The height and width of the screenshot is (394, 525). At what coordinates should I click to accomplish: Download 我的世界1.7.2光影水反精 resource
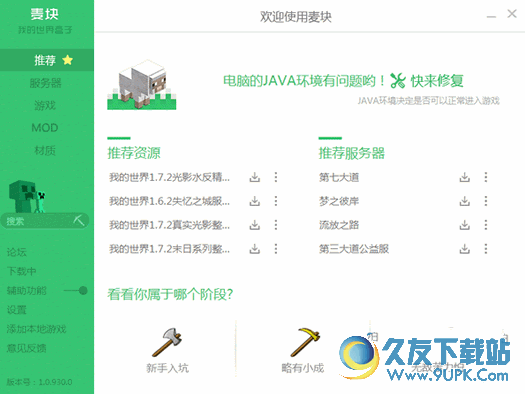[x=254, y=177]
